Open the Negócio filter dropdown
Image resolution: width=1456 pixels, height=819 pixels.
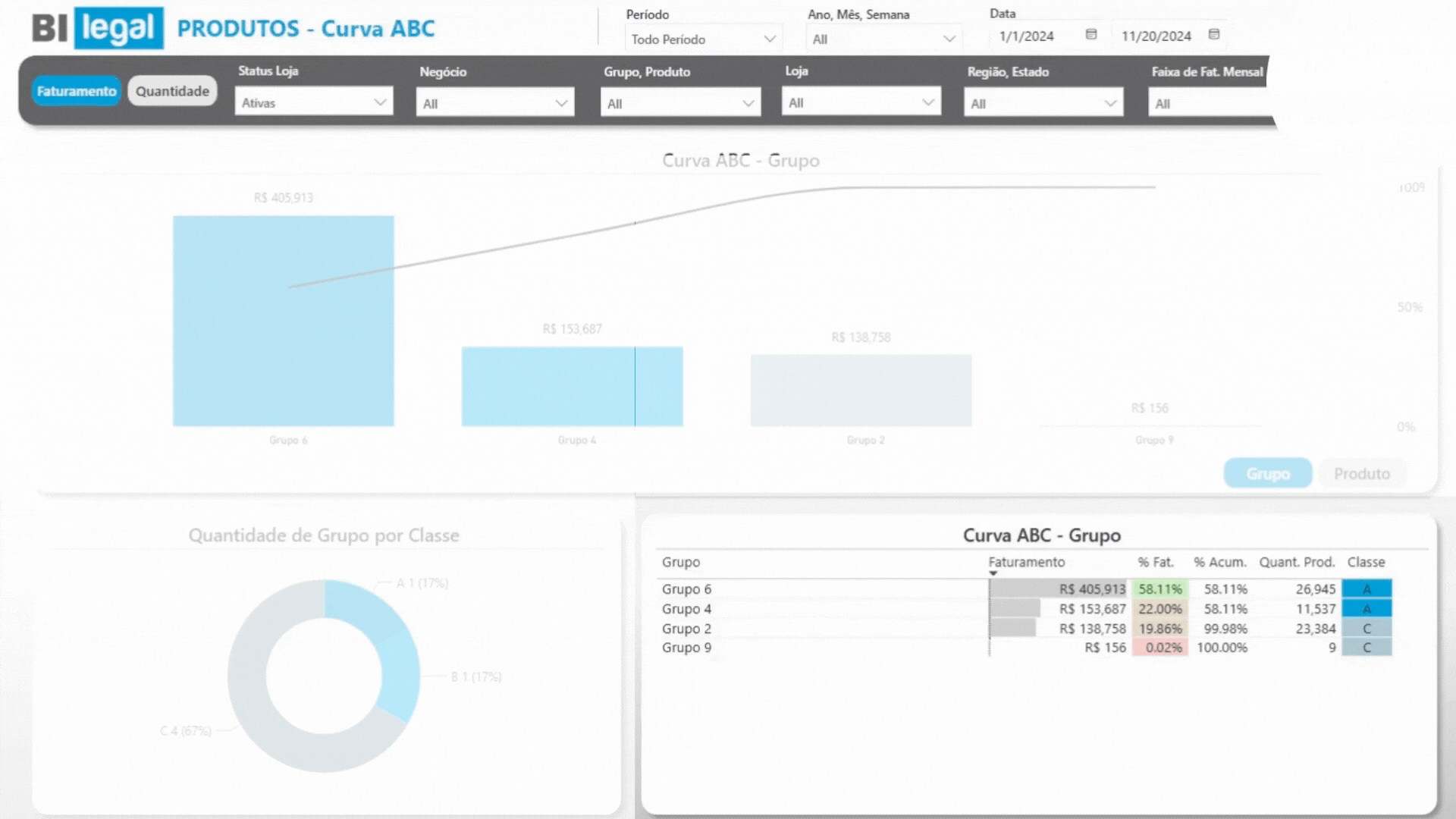(x=494, y=103)
